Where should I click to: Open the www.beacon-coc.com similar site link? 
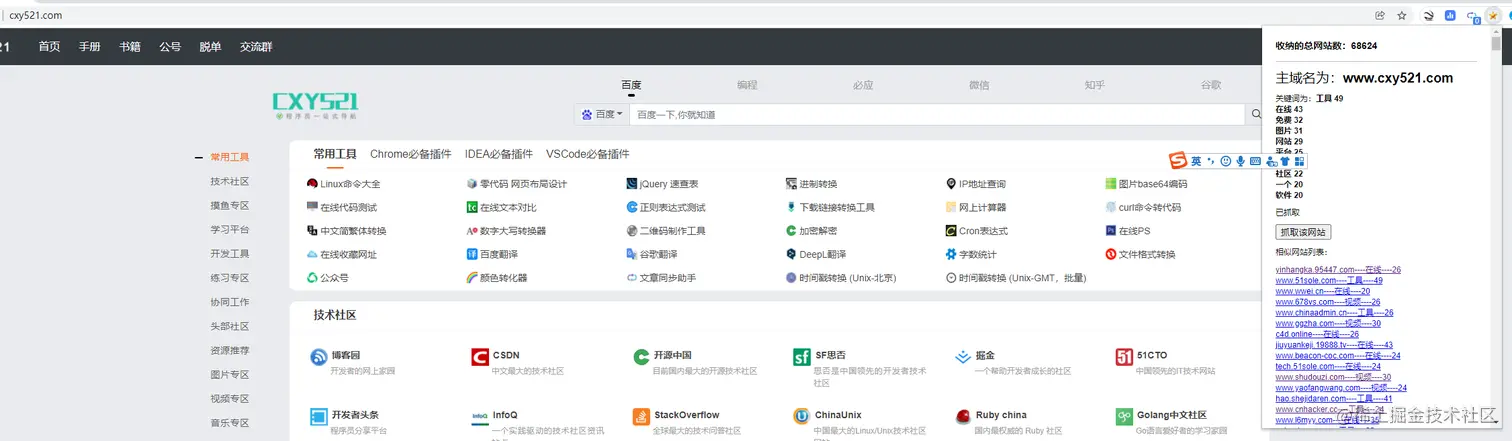1338,356
